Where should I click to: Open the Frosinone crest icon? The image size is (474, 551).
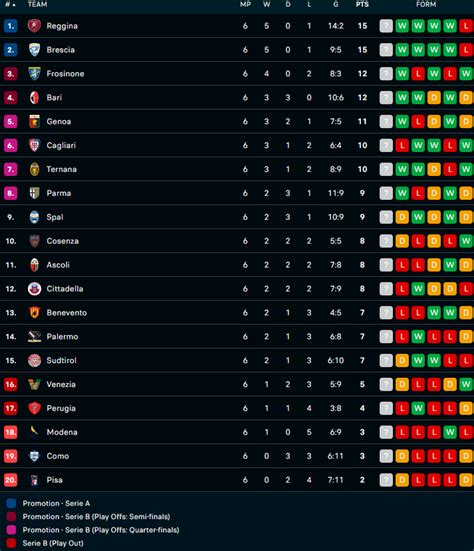pyautogui.click(x=34, y=74)
